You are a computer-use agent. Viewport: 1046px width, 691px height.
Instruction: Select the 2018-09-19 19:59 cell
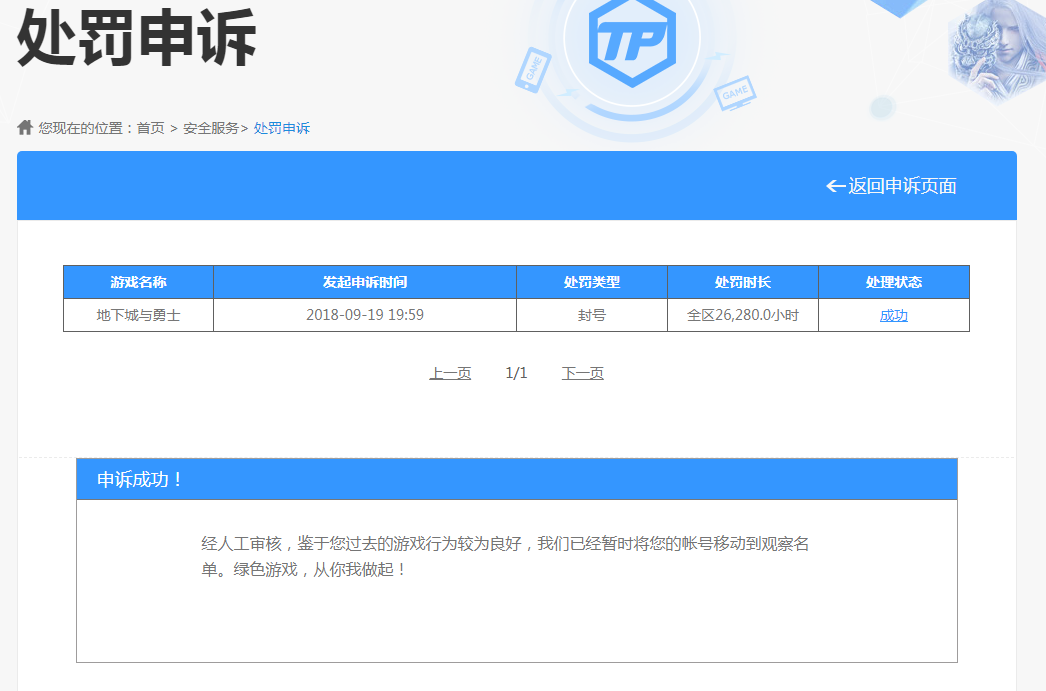tap(365, 315)
